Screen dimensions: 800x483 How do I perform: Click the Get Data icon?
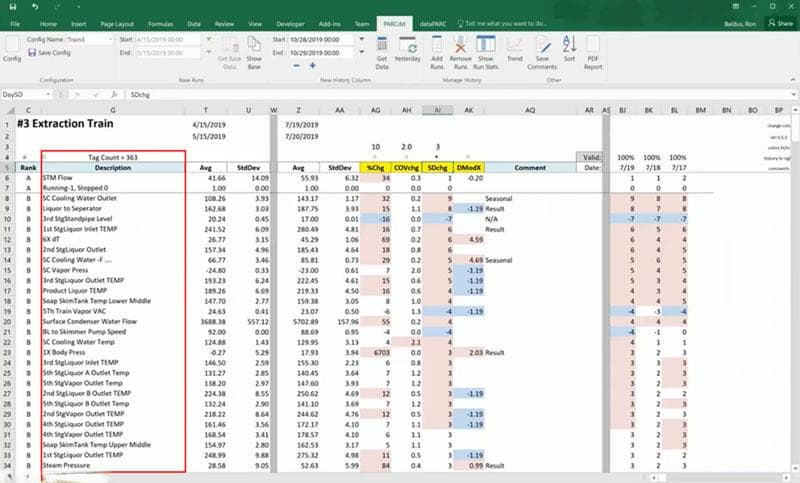coord(382,53)
